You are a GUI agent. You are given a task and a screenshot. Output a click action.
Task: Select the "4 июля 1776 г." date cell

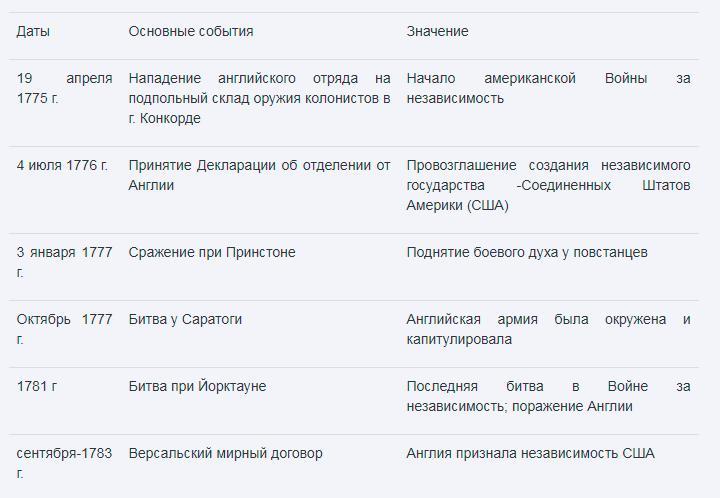coord(62,165)
